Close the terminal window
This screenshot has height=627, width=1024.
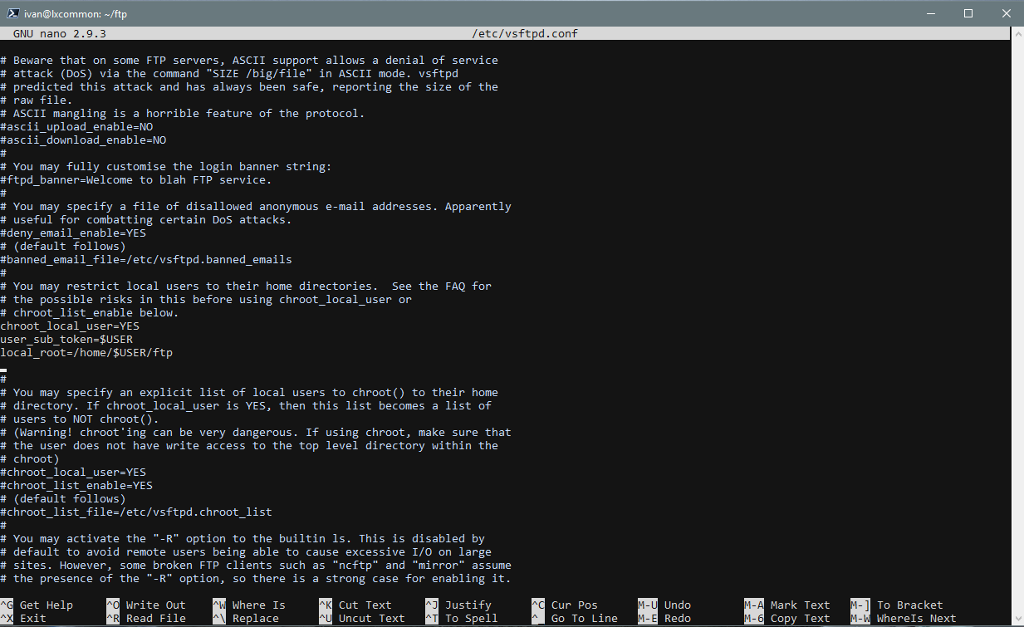point(1006,13)
